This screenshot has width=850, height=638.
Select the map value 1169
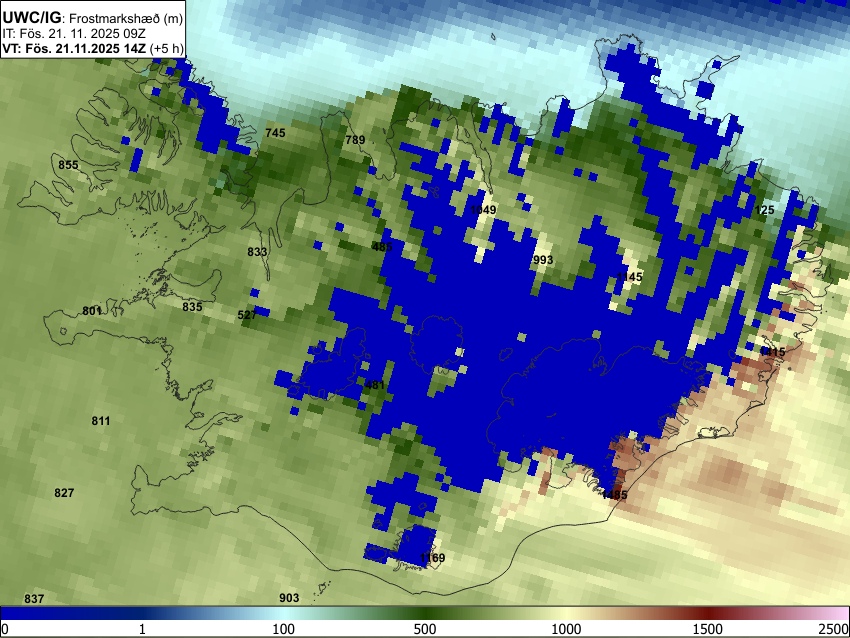[432, 558]
